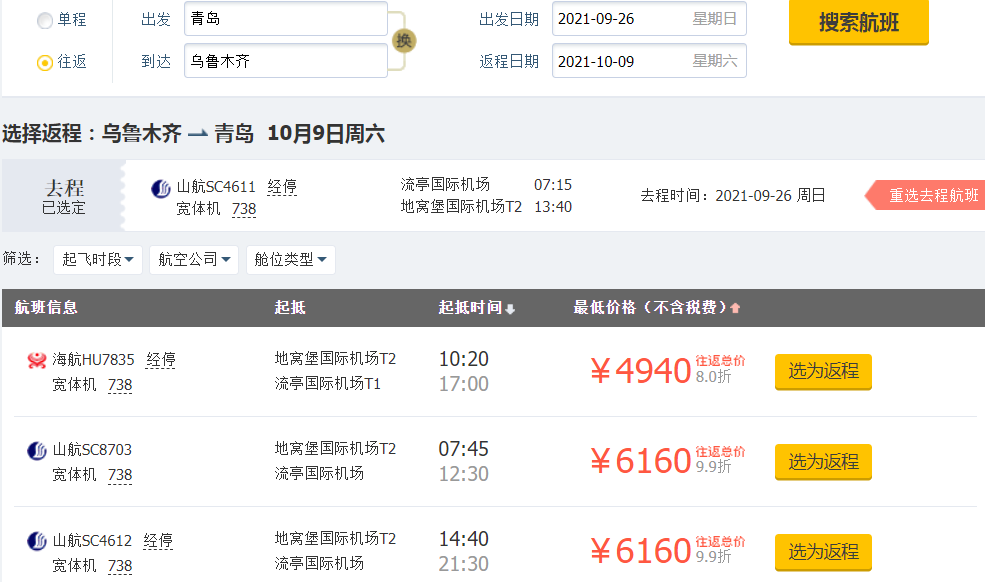Click 经停 stopover link for HU7835
This screenshot has width=985, height=582.
coord(161,360)
